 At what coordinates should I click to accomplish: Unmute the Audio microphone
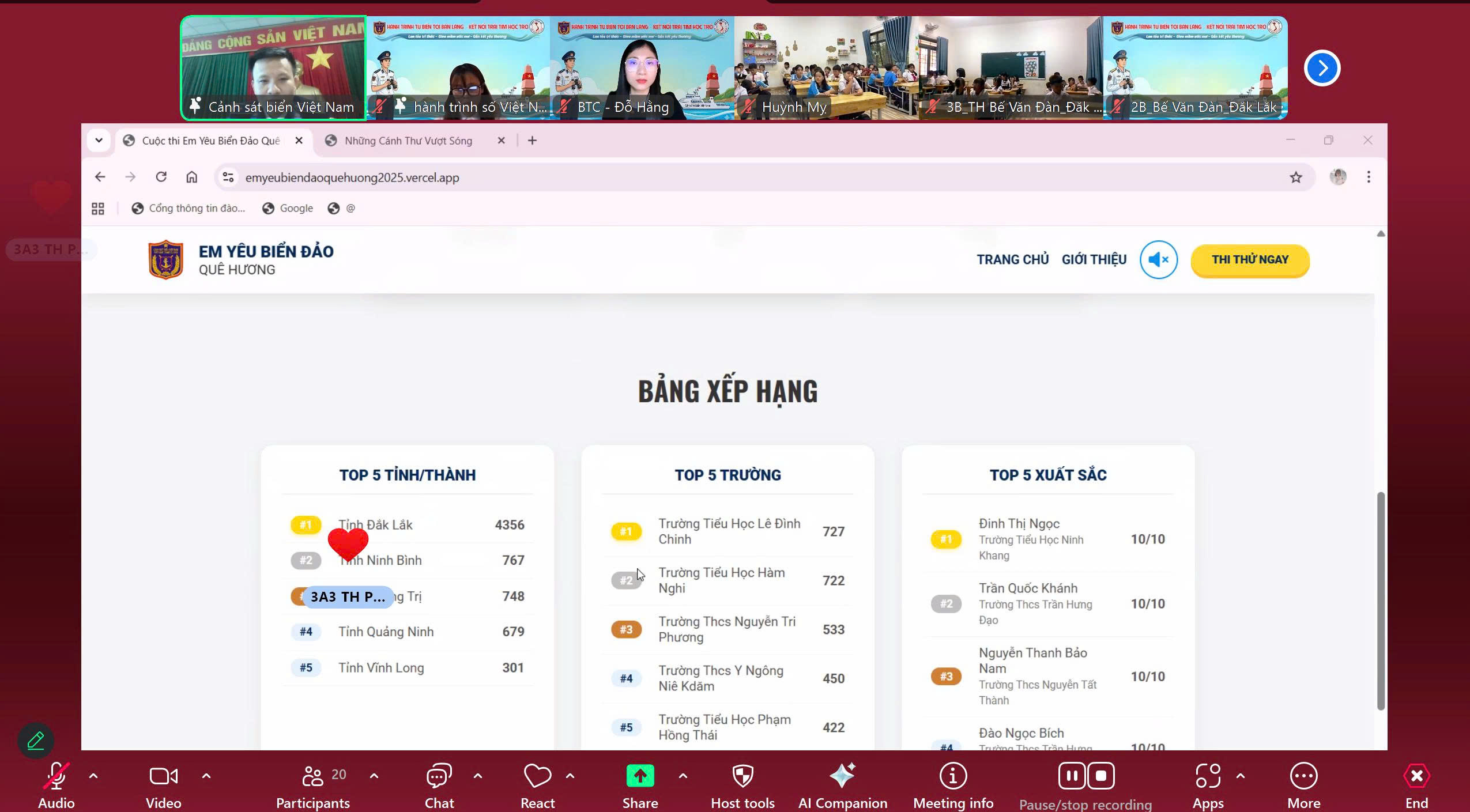[56, 776]
